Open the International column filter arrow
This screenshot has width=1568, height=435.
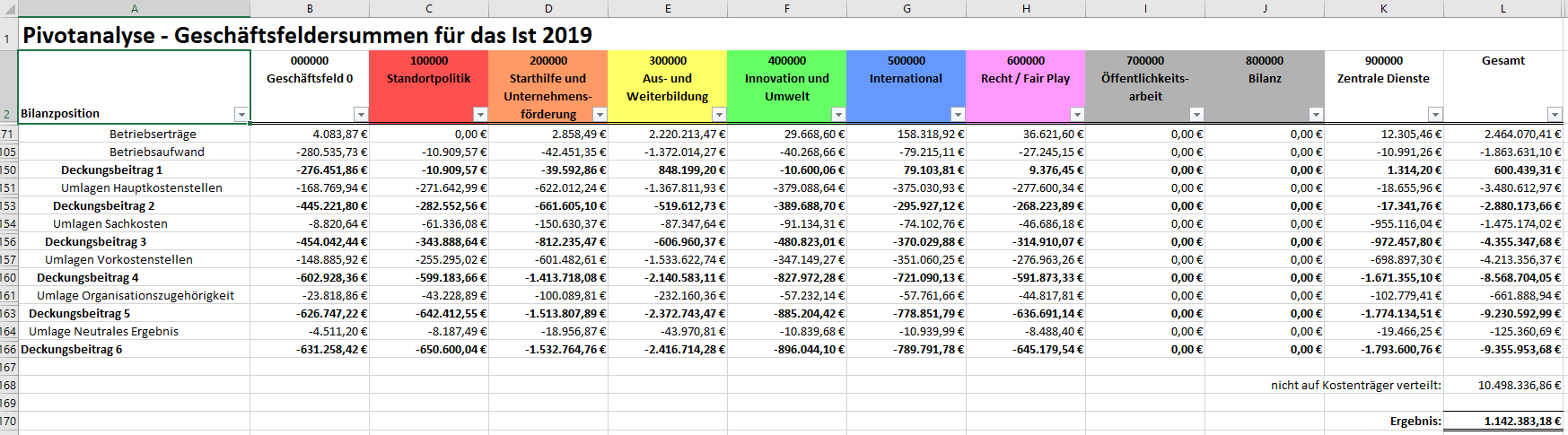(957, 115)
